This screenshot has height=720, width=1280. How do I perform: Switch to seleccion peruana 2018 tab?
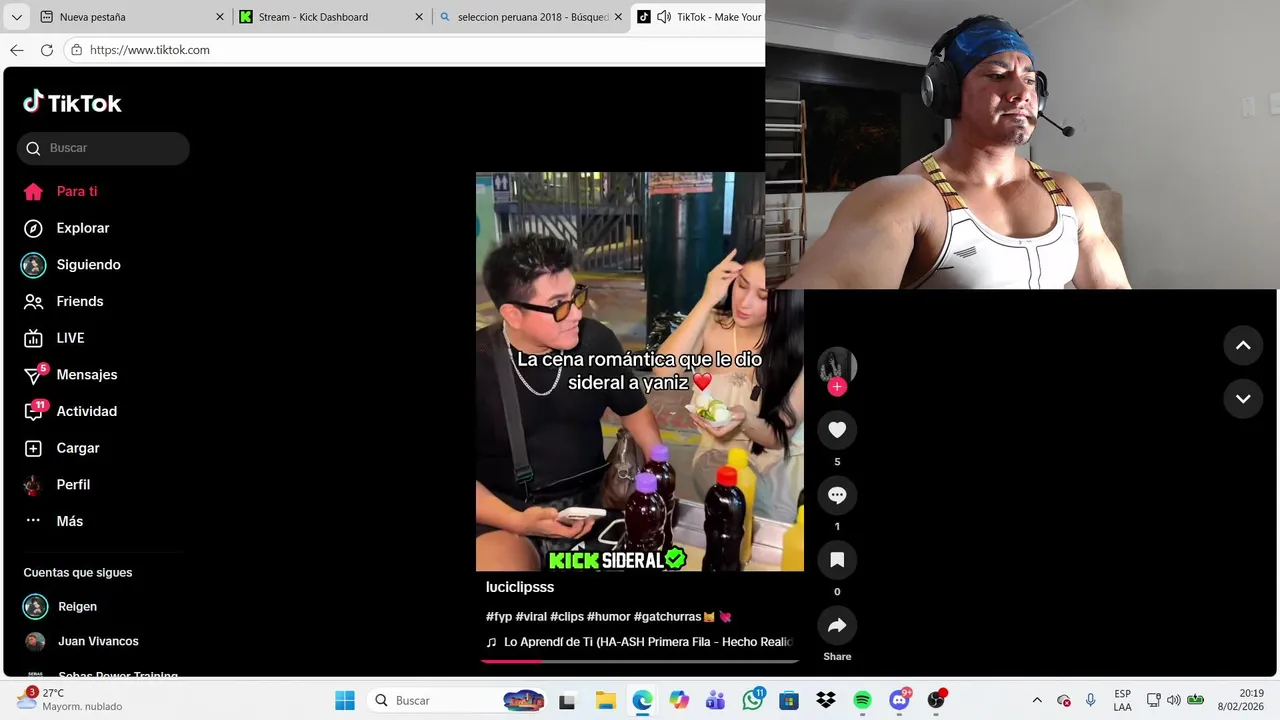point(533,17)
